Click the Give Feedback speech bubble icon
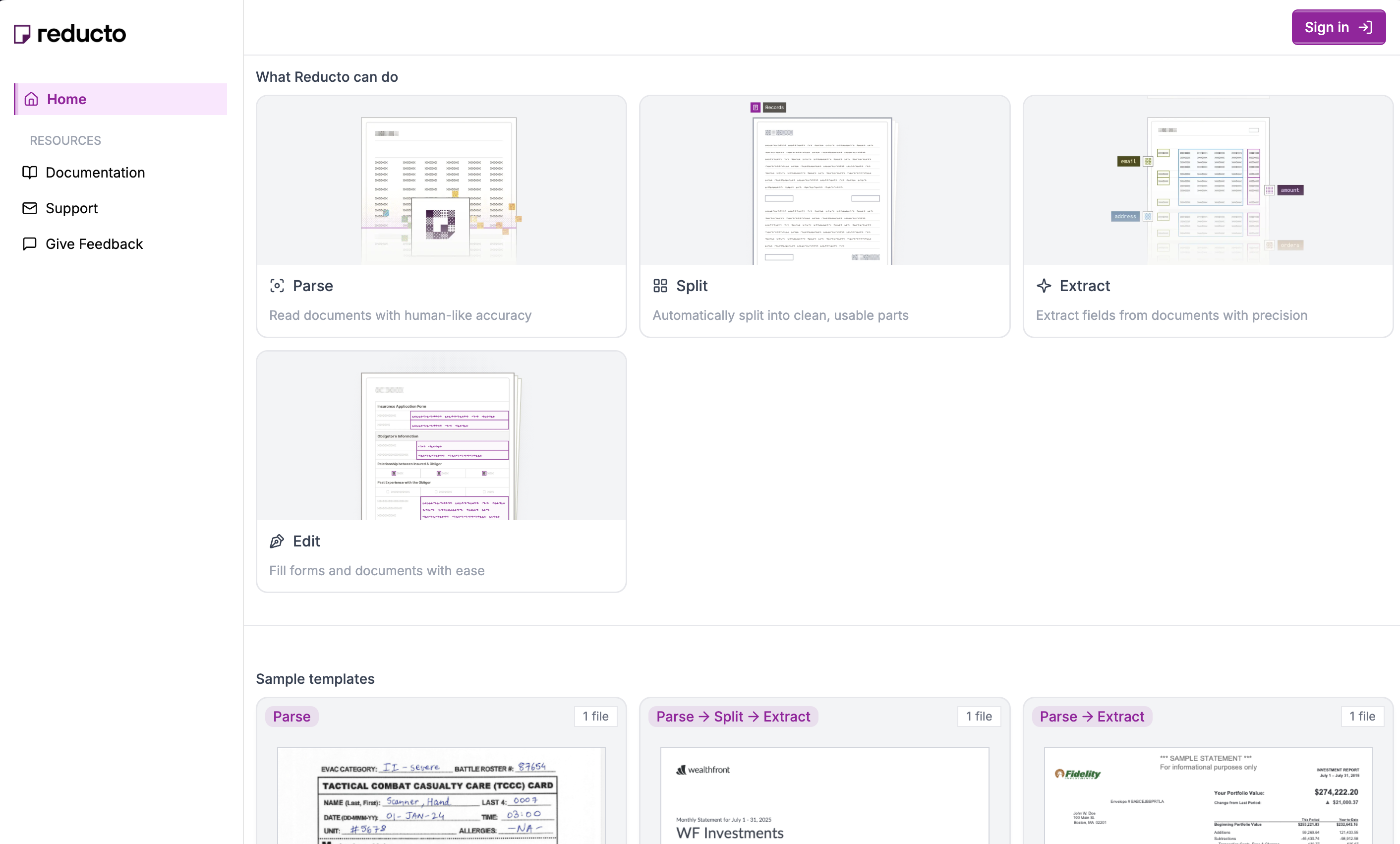Screen dimensions: 1400x844 pyautogui.click(x=30, y=244)
